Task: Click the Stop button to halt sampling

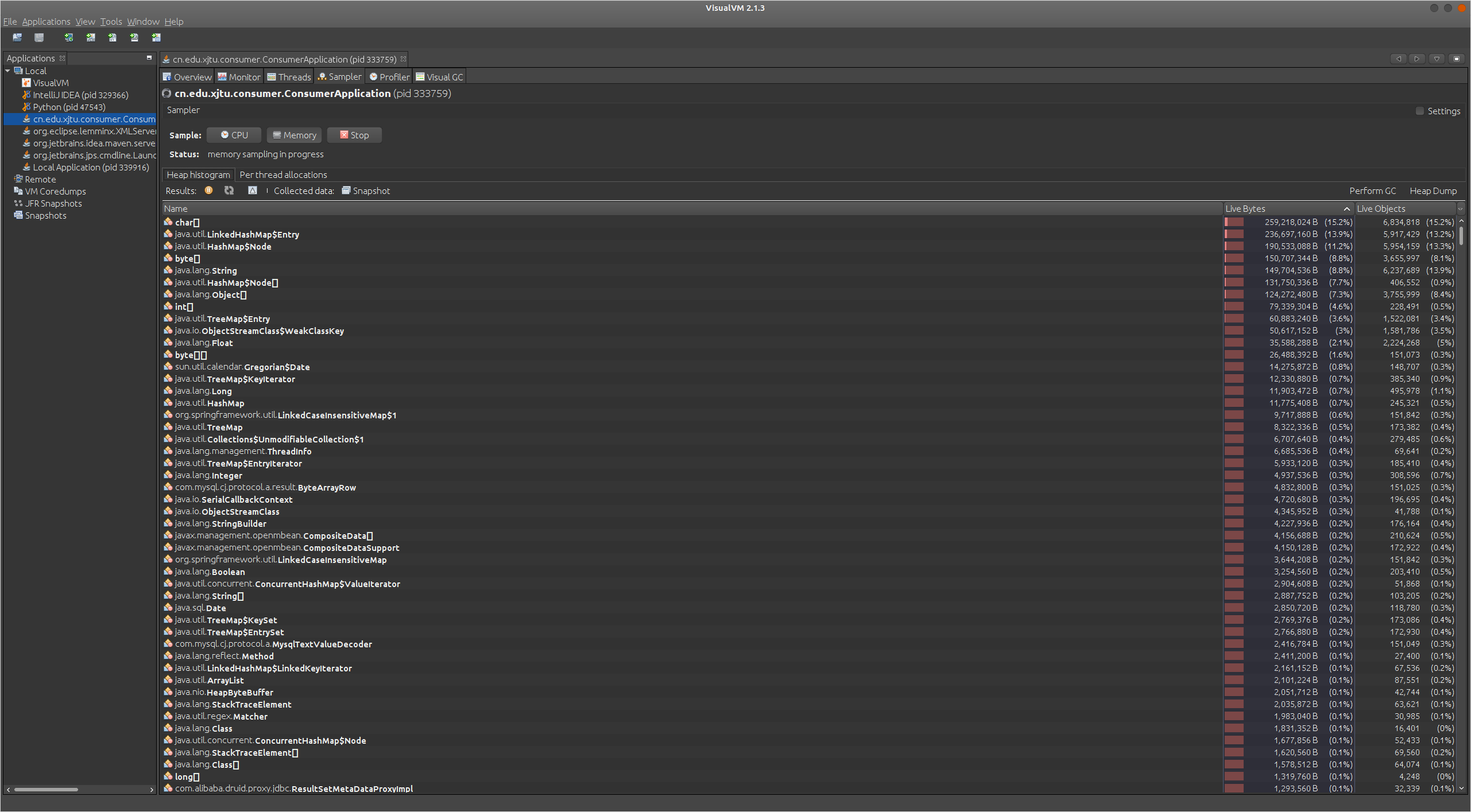Action: (x=353, y=135)
